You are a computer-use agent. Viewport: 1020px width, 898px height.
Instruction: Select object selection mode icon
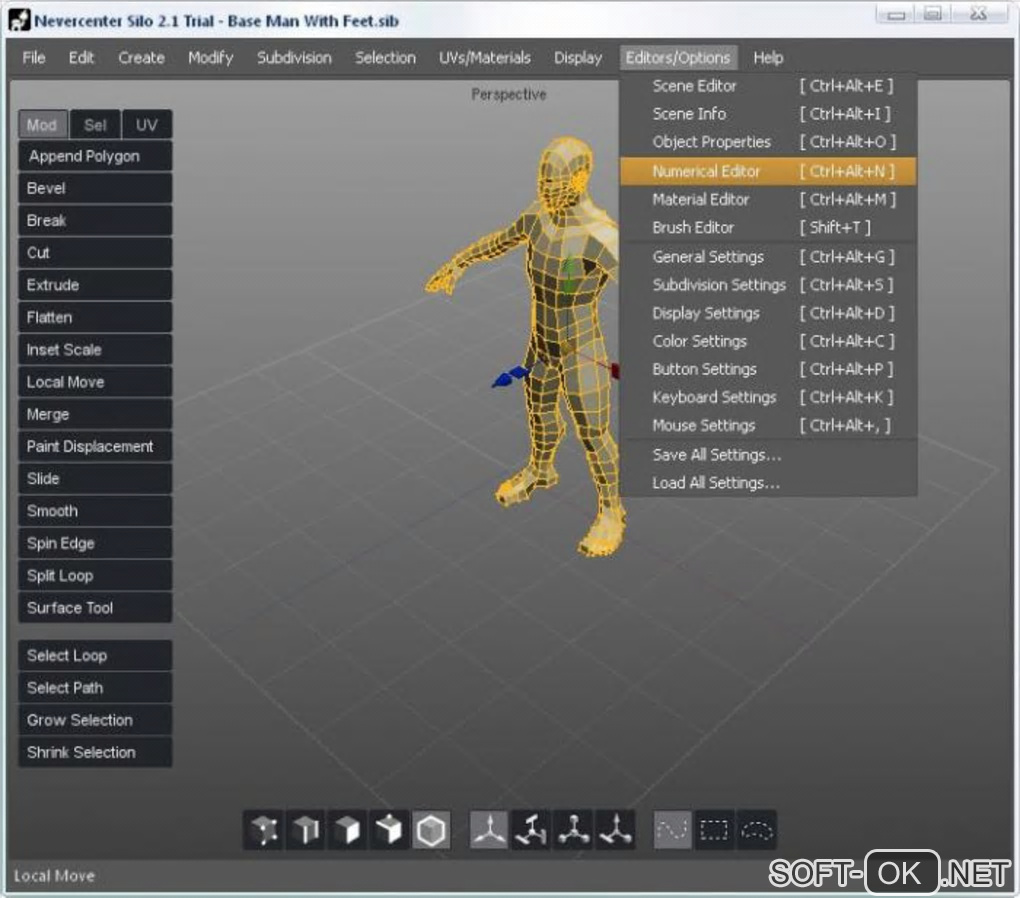431,830
